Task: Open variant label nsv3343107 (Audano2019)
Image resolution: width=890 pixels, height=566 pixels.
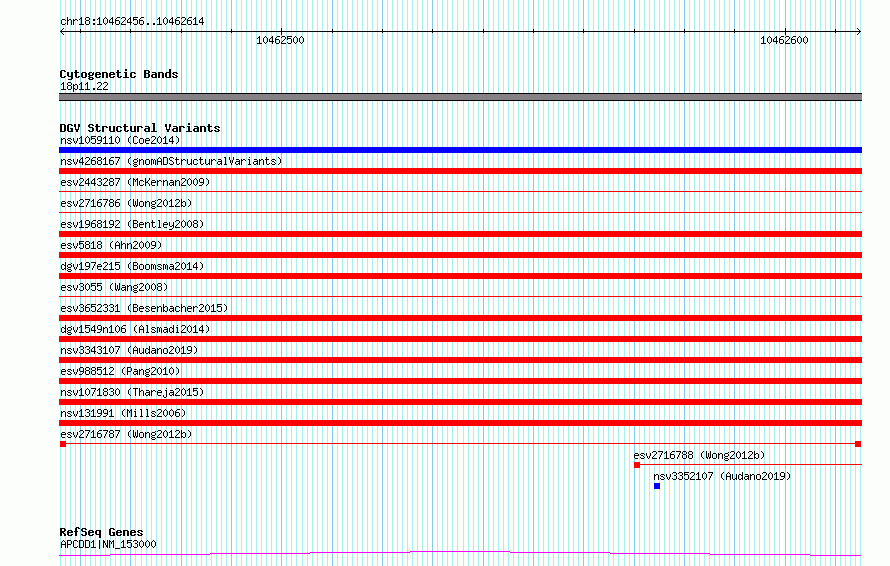Action: [x=129, y=350]
